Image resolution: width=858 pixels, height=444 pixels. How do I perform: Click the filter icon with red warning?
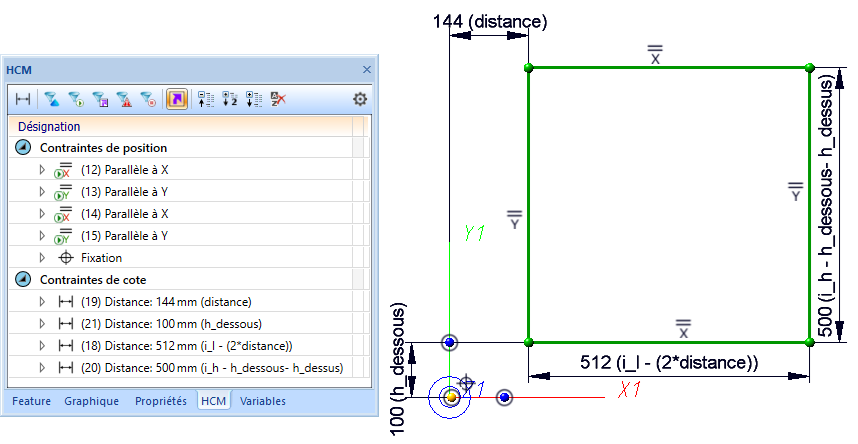tap(124, 99)
